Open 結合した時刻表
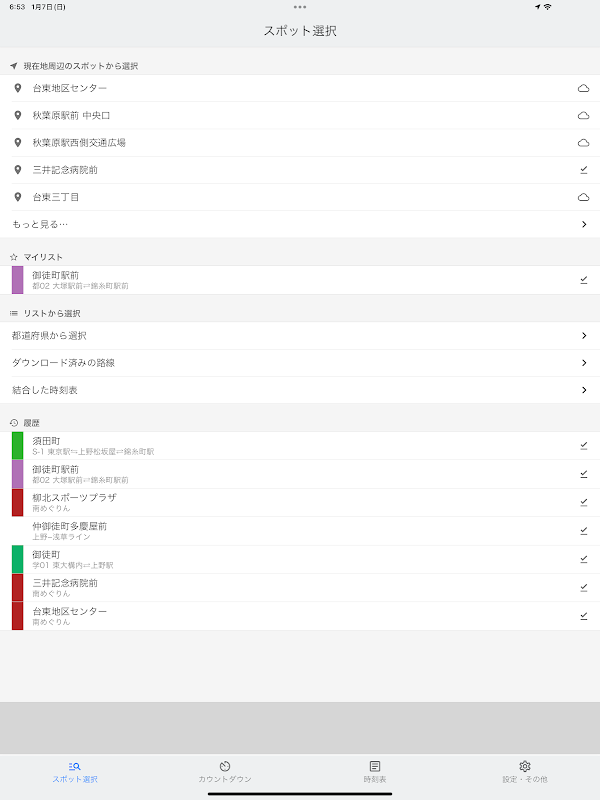Viewport: 600px width, 800px height. (x=300, y=390)
